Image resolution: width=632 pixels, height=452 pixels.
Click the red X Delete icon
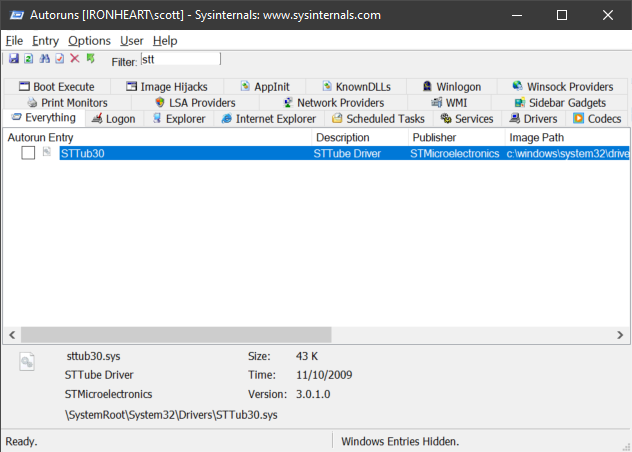(x=75, y=60)
